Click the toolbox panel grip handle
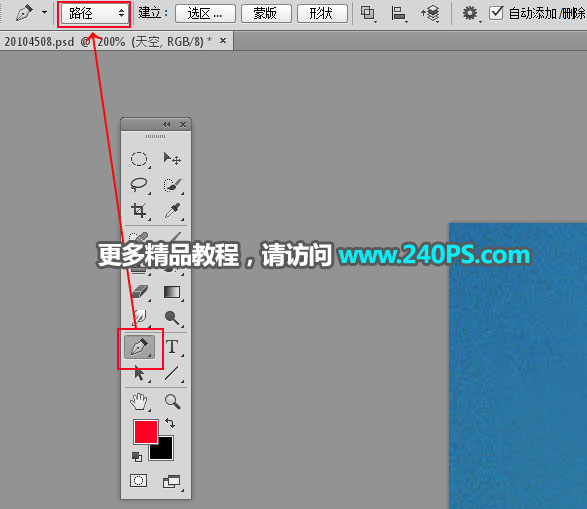Image resolution: width=587 pixels, height=509 pixels. click(x=155, y=137)
